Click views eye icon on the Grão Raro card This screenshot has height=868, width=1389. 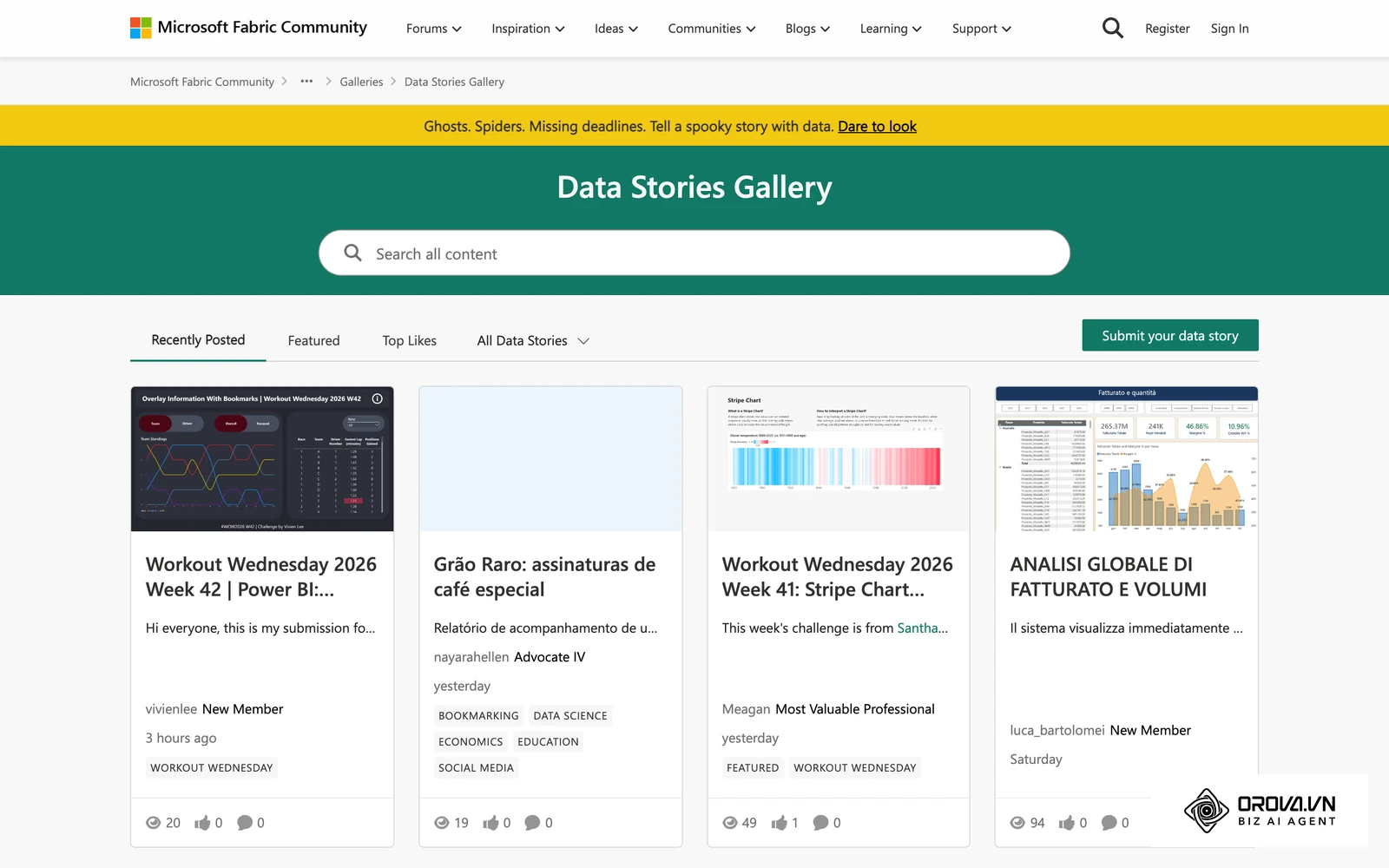point(442,823)
